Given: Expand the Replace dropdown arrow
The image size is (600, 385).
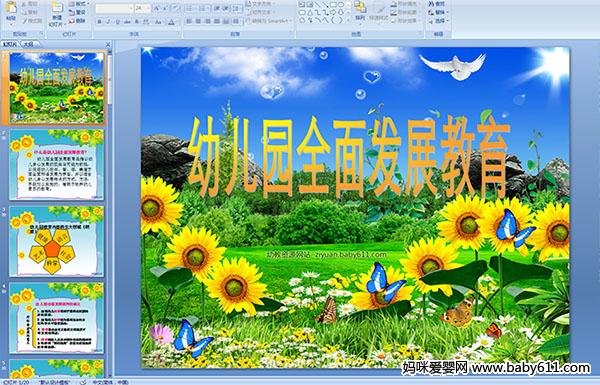Looking at the screenshot, I should click(448, 12).
